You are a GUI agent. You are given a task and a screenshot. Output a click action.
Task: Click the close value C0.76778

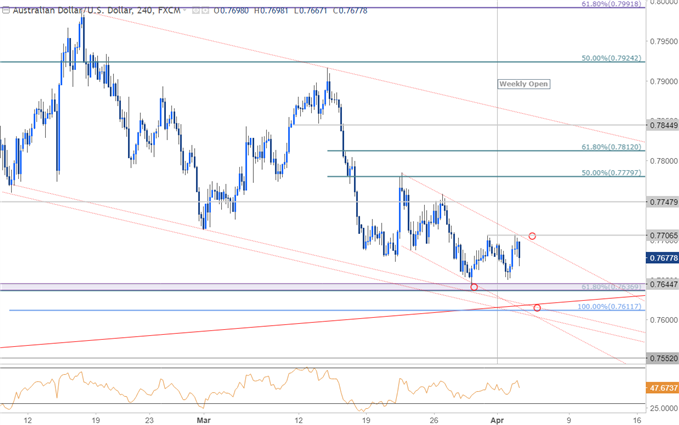[x=350, y=10]
